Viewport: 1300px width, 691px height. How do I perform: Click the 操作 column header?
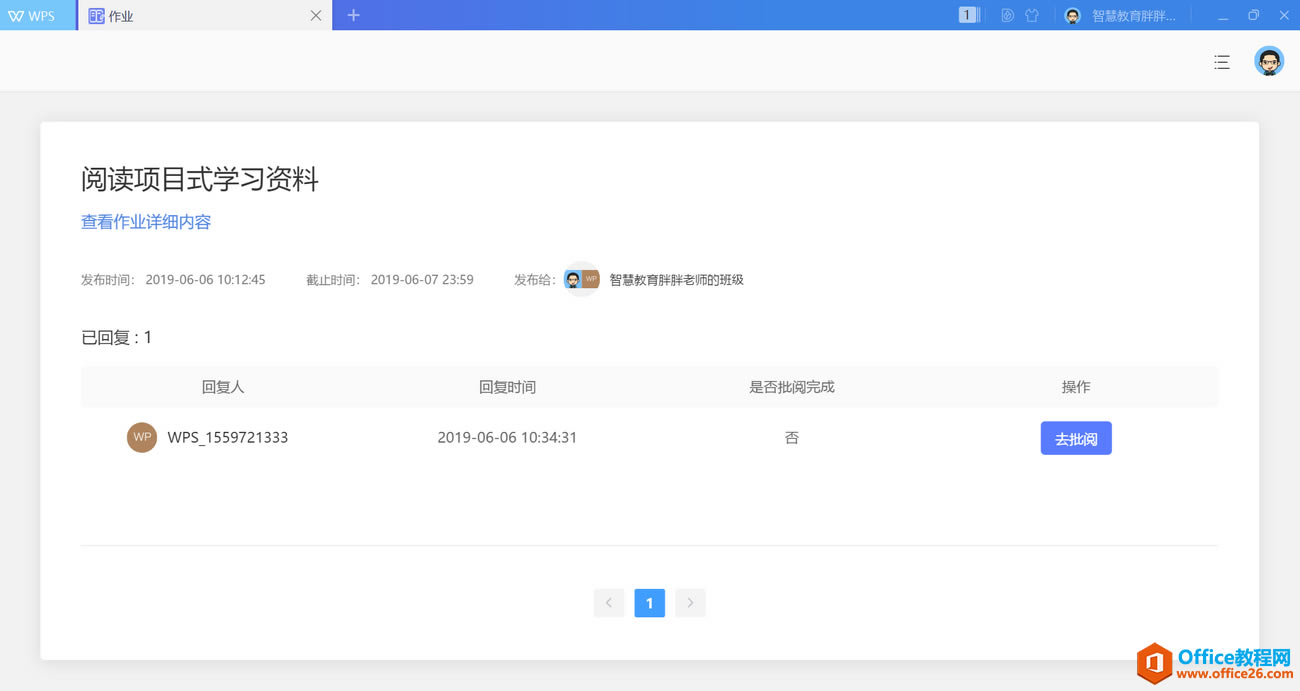tap(1076, 387)
